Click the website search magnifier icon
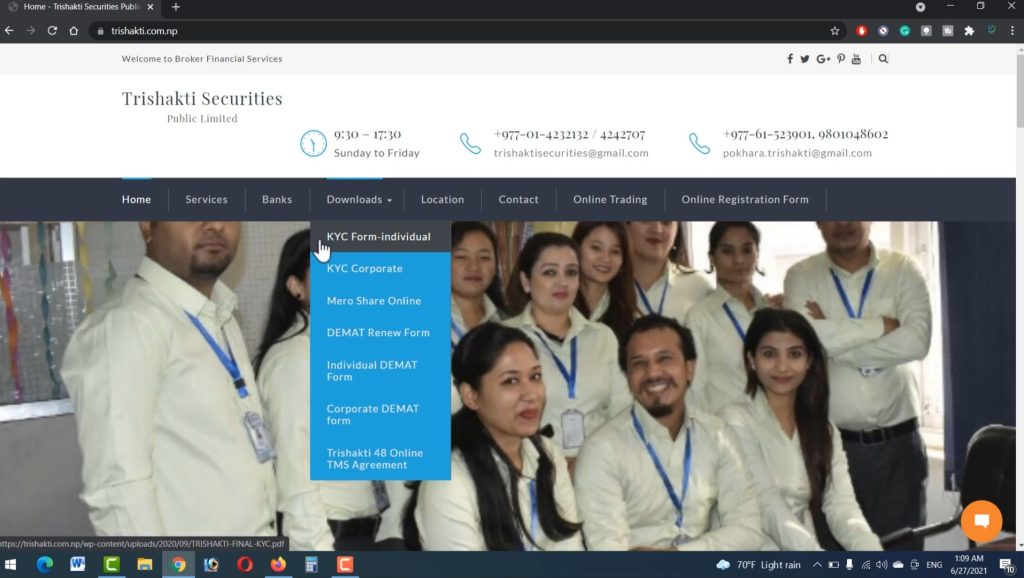This screenshot has width=1024, height=578. tap(883, 59)
